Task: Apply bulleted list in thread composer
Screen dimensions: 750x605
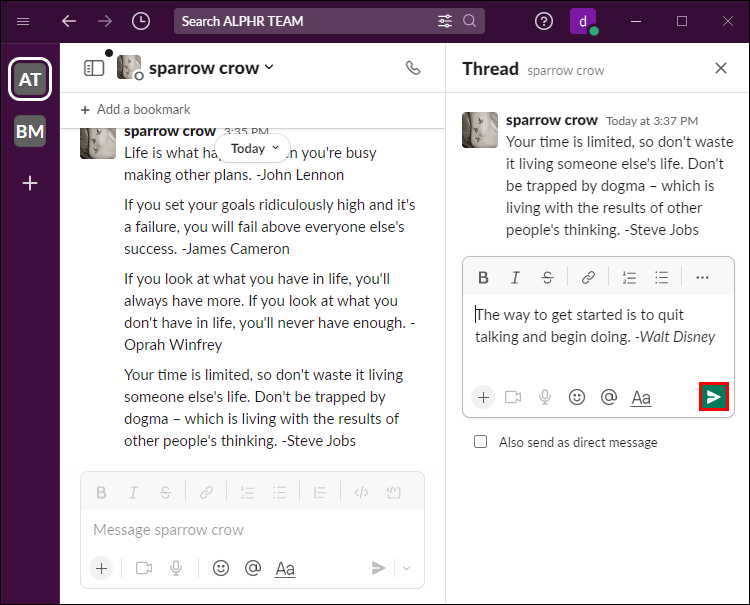Action: point(662,277)
